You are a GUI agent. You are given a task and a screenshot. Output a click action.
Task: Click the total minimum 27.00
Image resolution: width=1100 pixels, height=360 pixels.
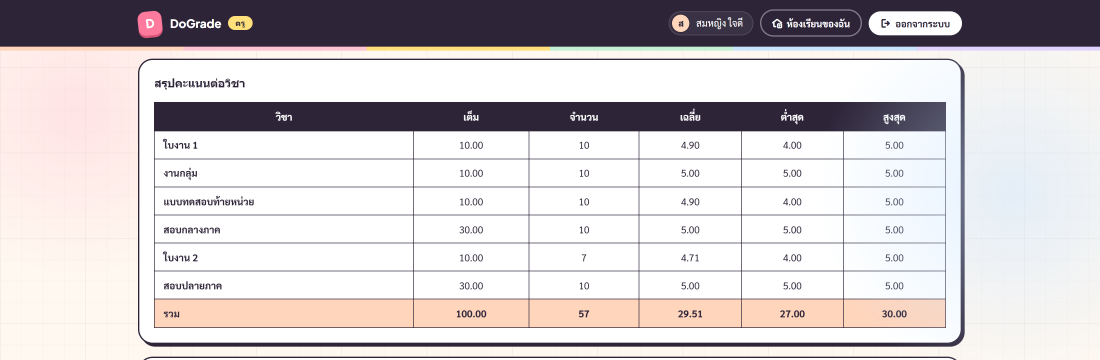pyautogui.click(x=792, y=314)
